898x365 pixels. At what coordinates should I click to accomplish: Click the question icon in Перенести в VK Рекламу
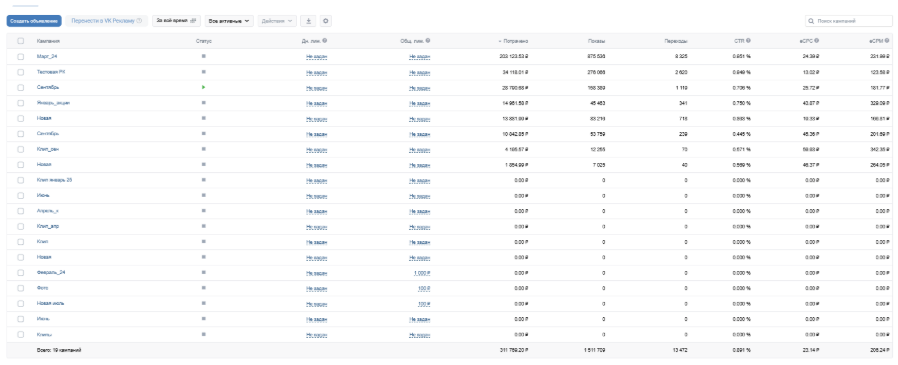(139, 21)
